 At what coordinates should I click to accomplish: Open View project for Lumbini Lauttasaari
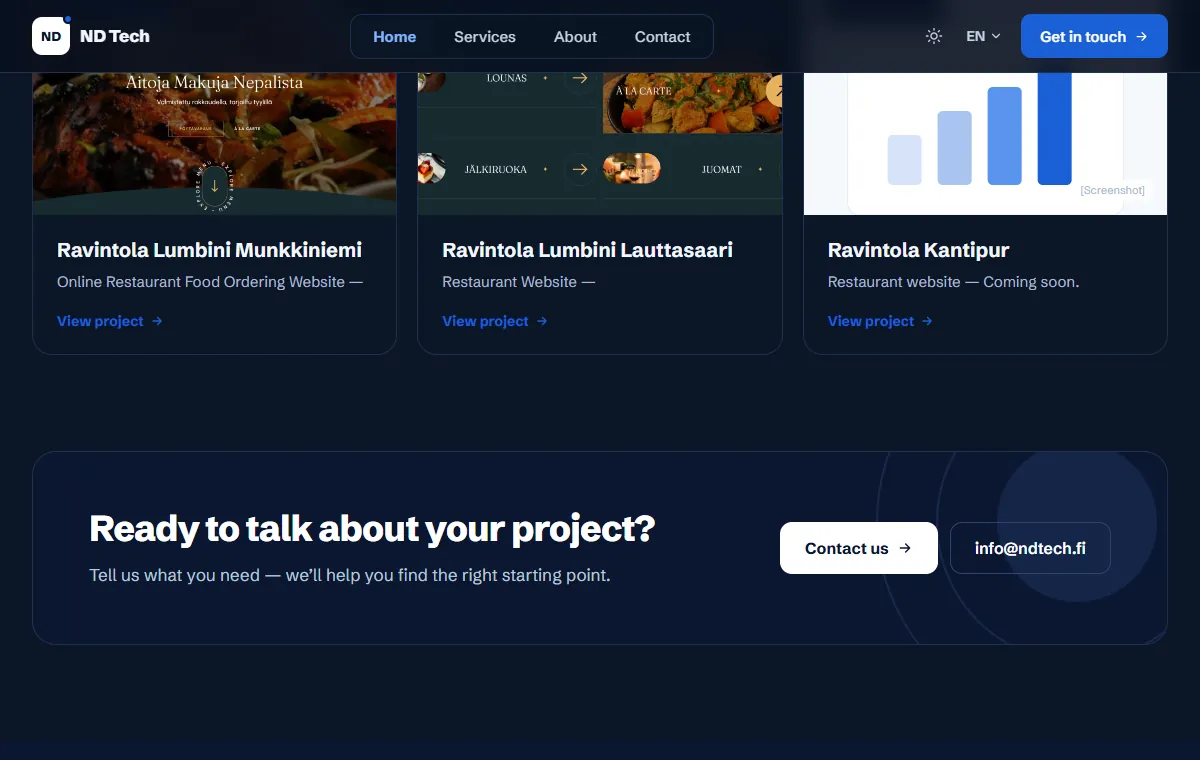[495, 321]
